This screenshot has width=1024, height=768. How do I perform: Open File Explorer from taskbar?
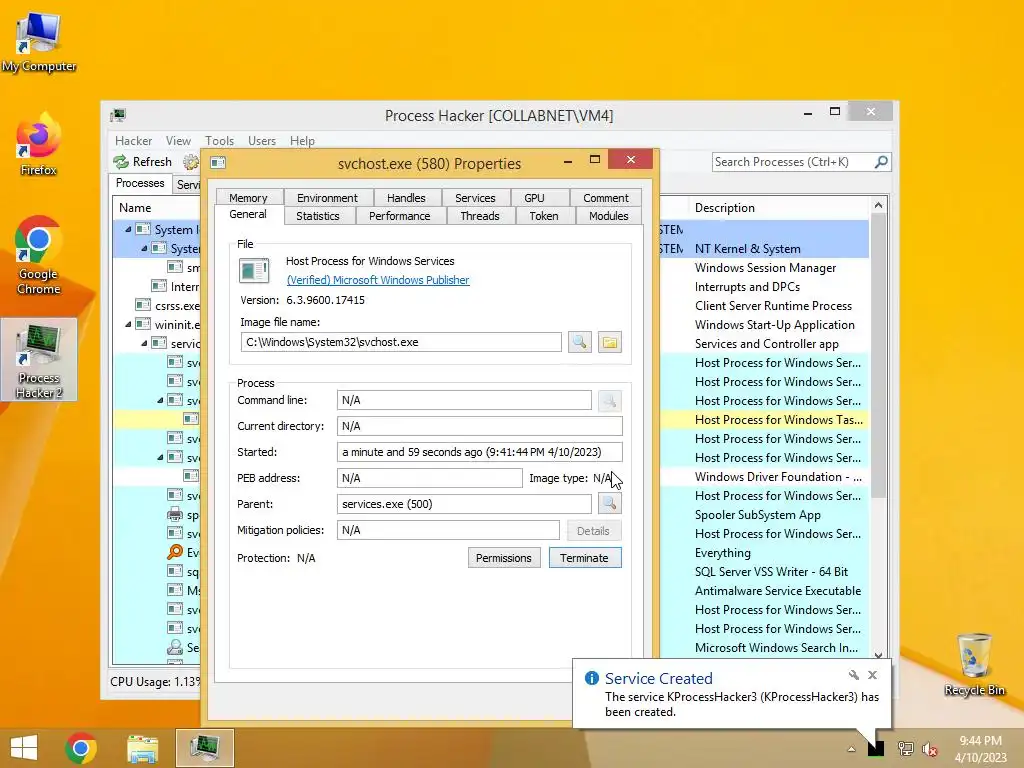point(142,748)
